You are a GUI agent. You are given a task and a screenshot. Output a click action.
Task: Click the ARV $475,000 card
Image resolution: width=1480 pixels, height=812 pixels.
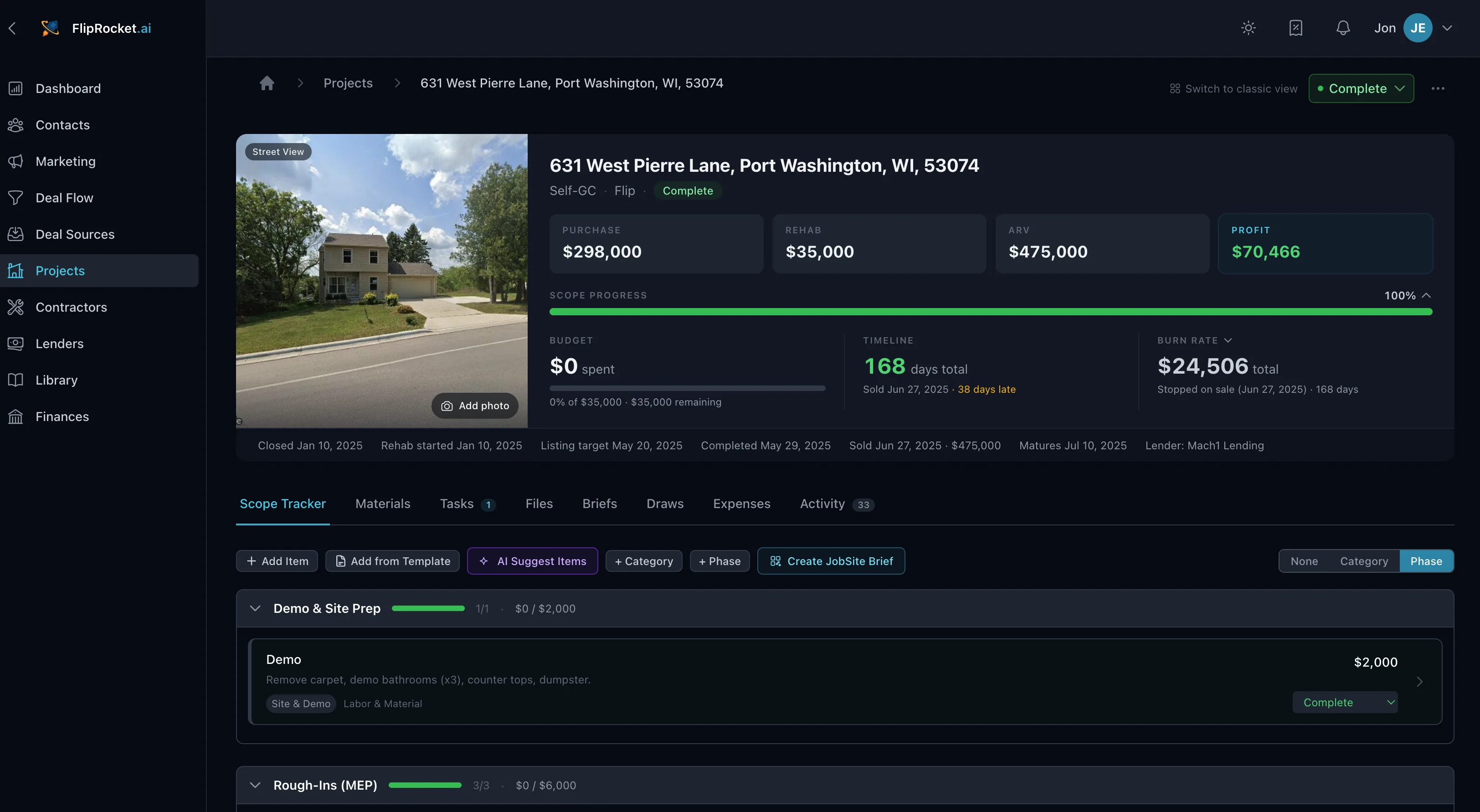pos(1102,244)
